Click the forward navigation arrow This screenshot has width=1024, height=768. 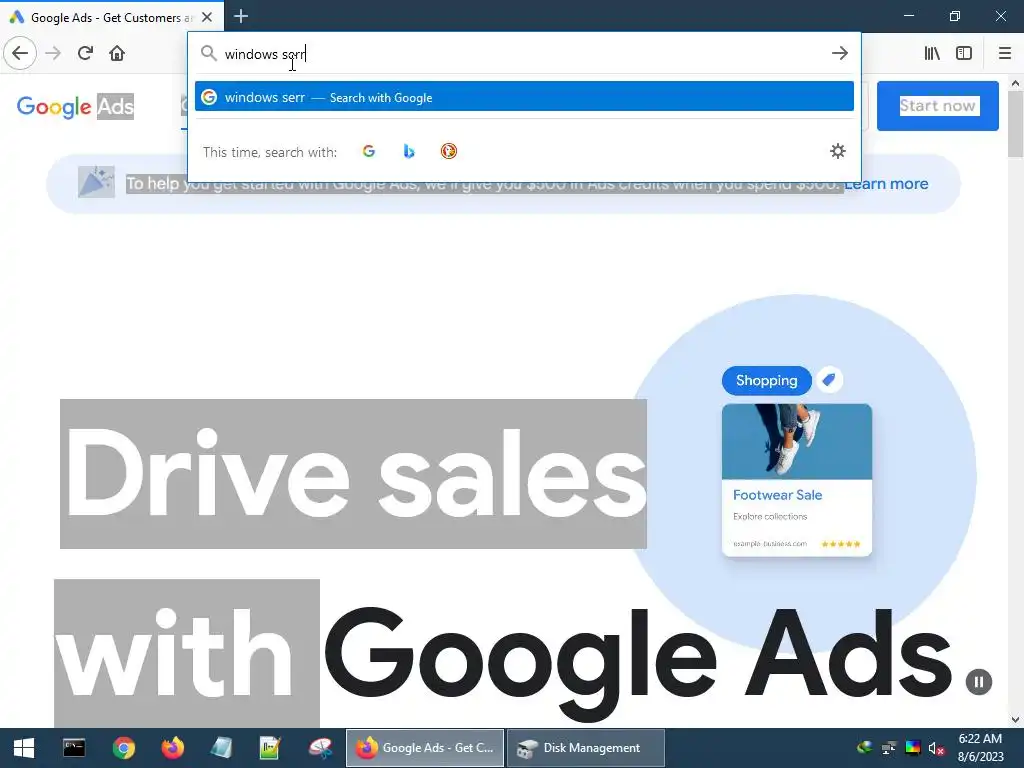(53, 53)
